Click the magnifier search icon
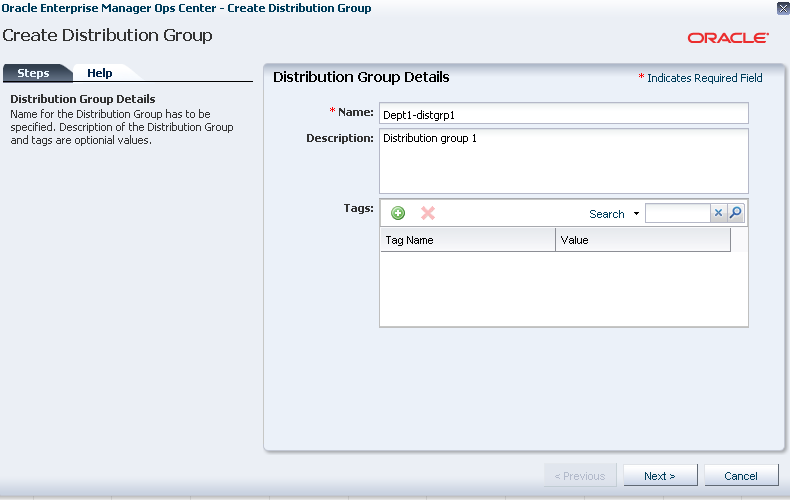Screen dimensions: 790x500 [736, 213]
